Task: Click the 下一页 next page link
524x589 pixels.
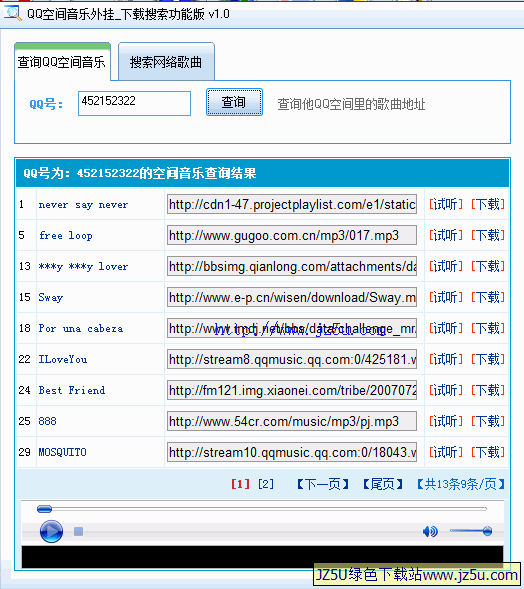Action: pyautogui.click(x=323, y=484)
